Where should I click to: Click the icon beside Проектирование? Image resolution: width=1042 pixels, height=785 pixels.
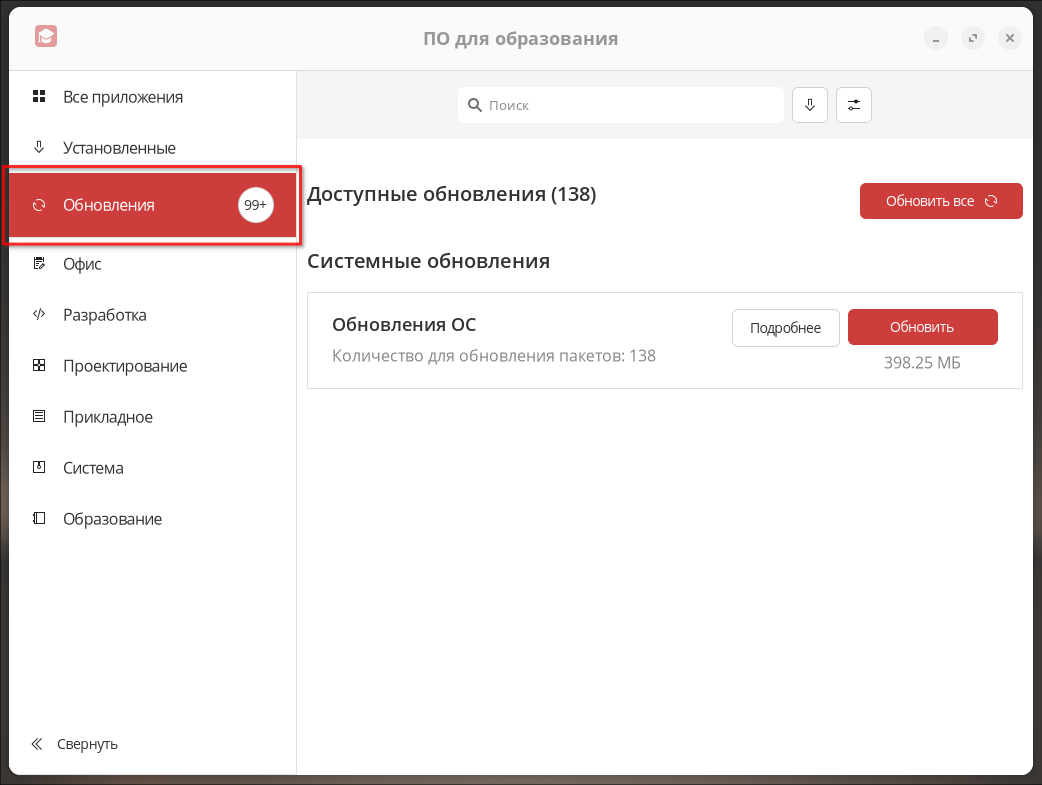pyautogui.click(x=39, y=366)
